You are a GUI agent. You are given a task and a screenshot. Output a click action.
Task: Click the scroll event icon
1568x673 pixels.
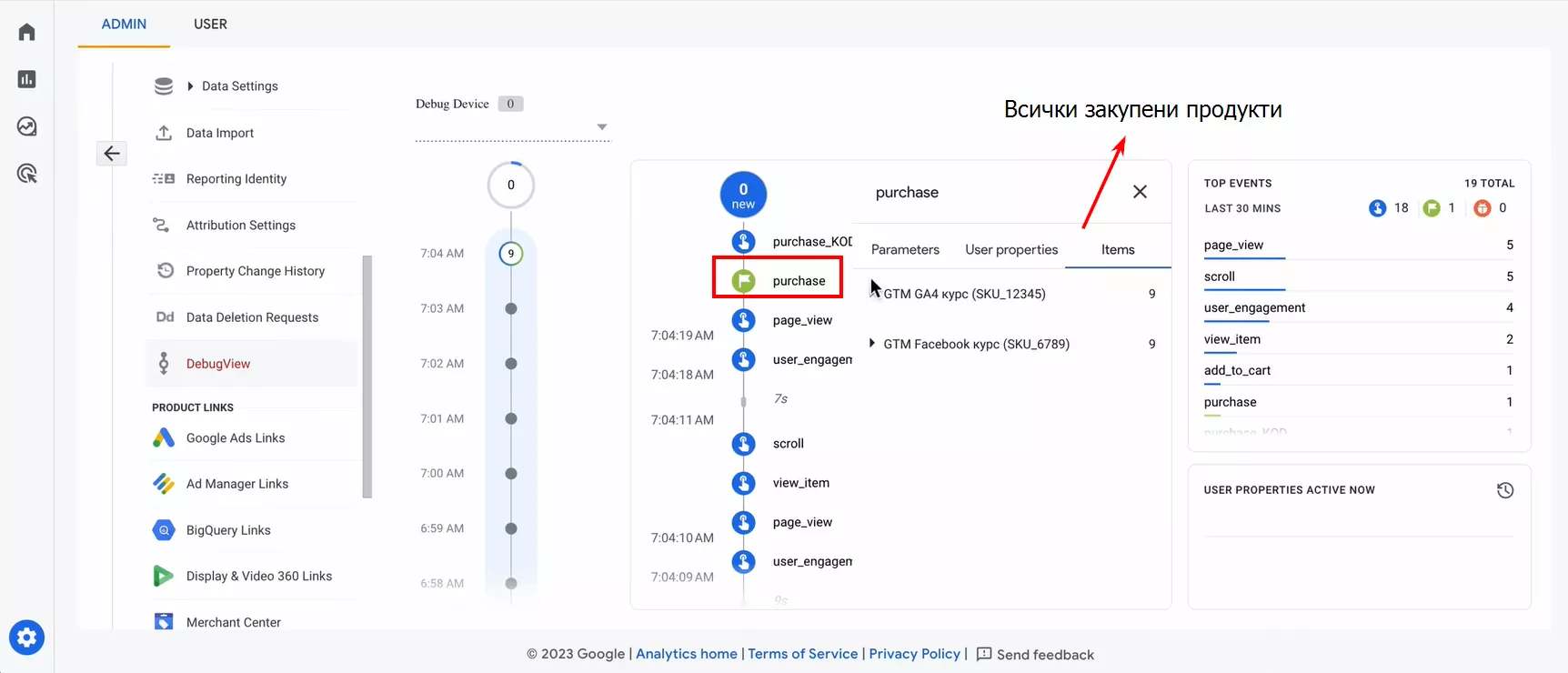[x=744, y=444]
